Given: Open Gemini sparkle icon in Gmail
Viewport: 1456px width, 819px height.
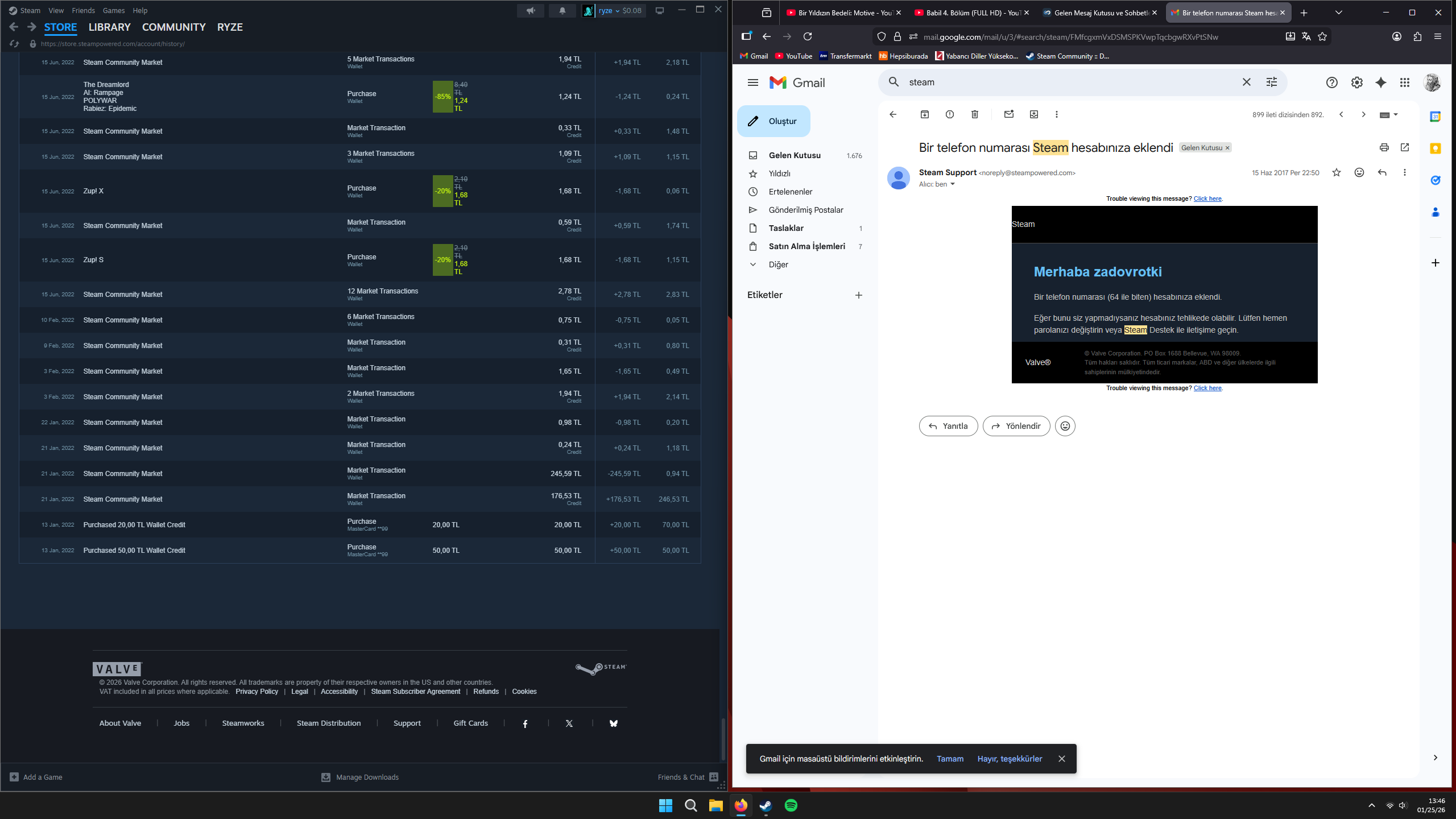Looking at the screenshot, I should point(1381,82).
